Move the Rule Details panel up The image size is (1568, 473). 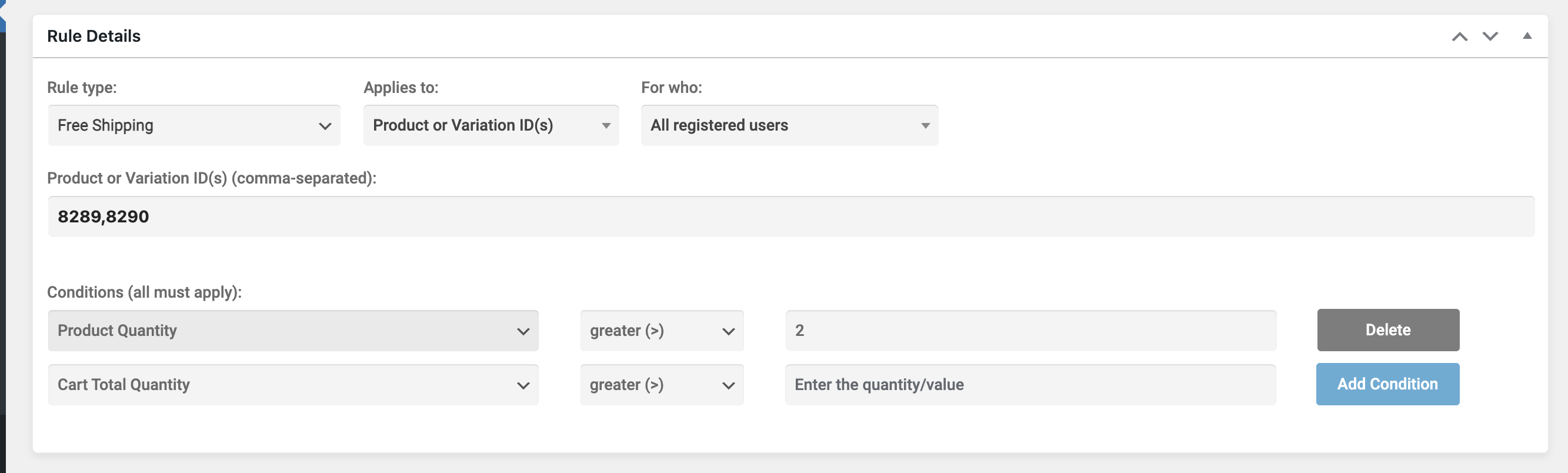1459,36
